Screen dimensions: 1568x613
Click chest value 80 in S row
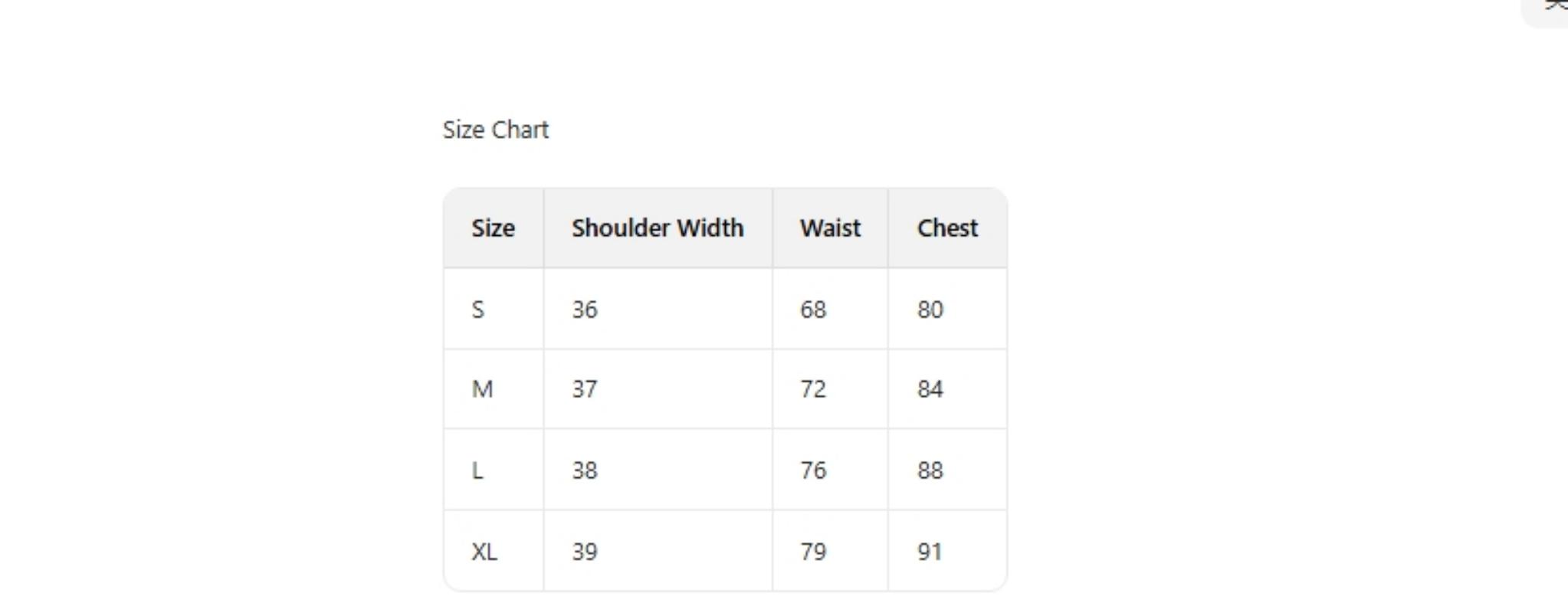(930, 310)
